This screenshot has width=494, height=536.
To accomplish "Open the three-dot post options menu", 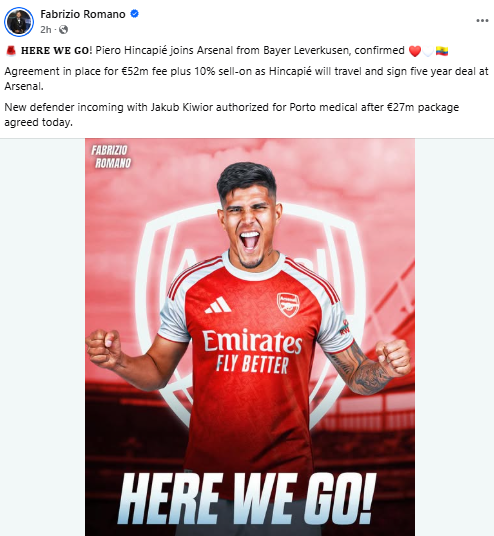I will (482, 21).
